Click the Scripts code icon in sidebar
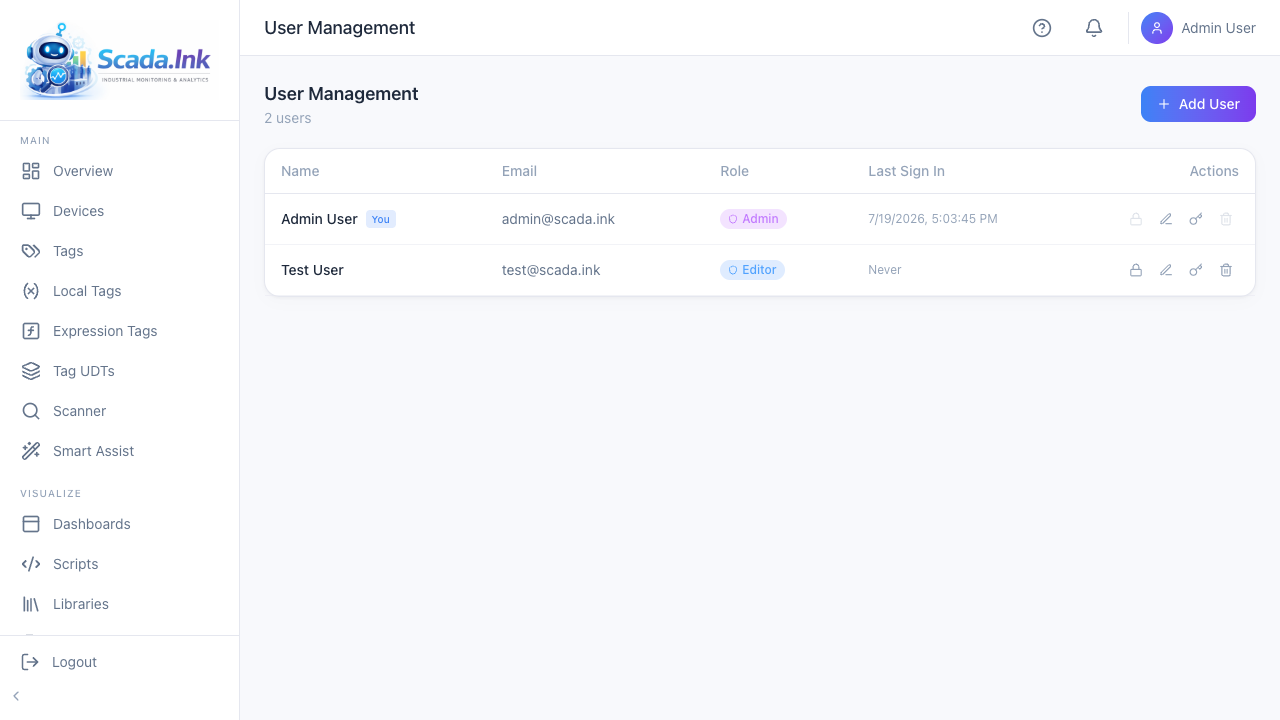1280x720 pixels. (x=31, y=564)
